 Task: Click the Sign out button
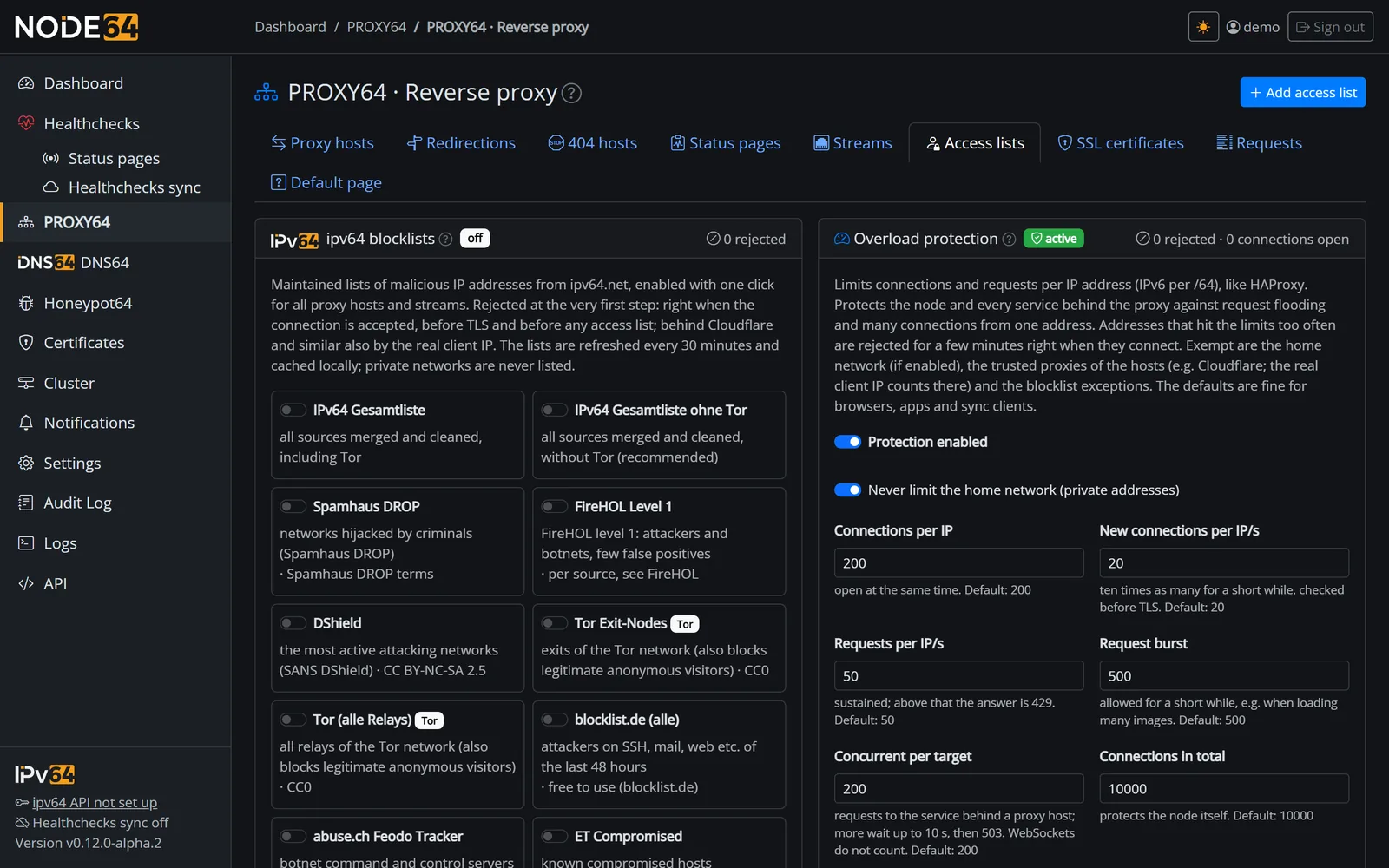tap(1330, 27)
